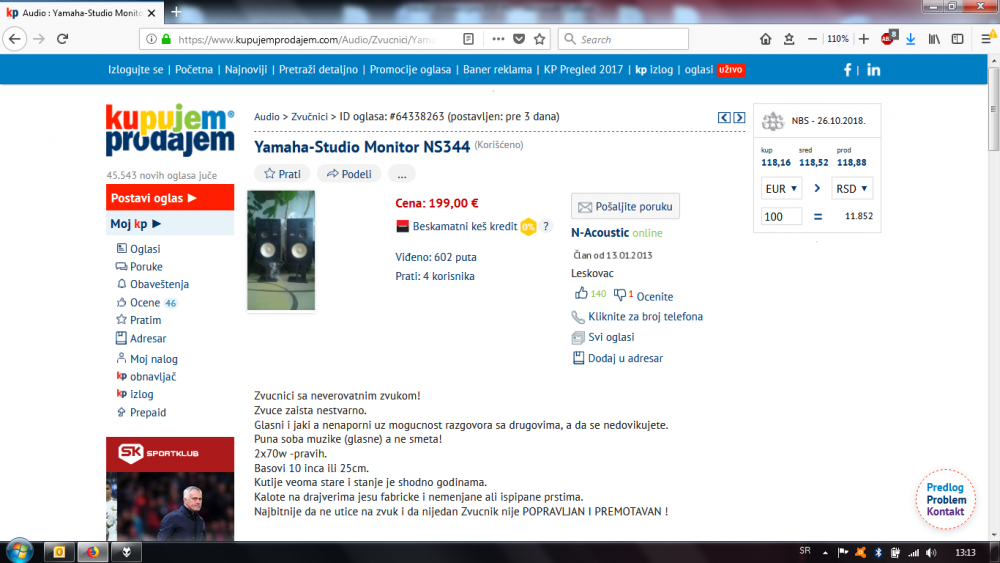Viewport: 1000px width, 563px height.
Task: Click the Podeli share button
Action: coord(349,174)
